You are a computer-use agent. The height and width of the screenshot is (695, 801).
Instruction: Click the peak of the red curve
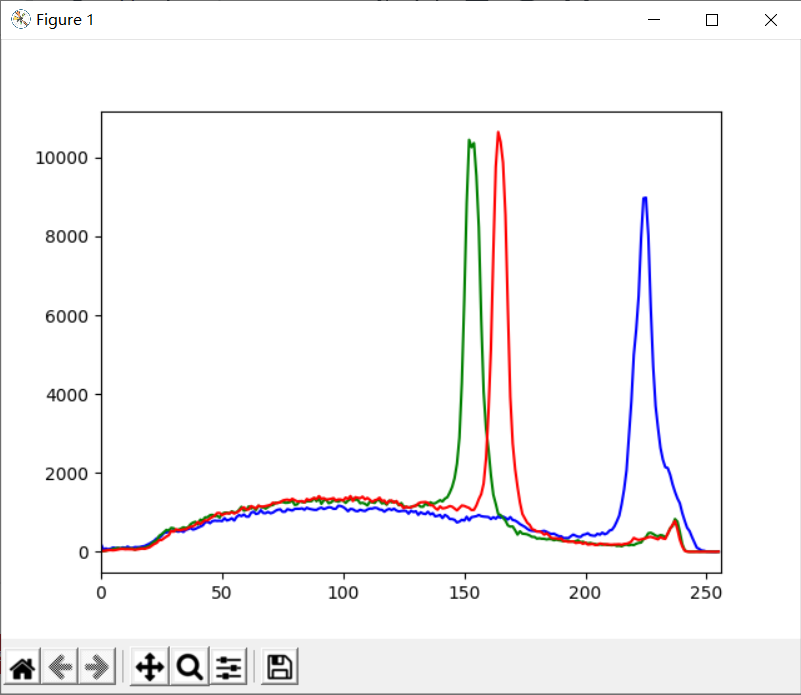[x=498, y=133]
